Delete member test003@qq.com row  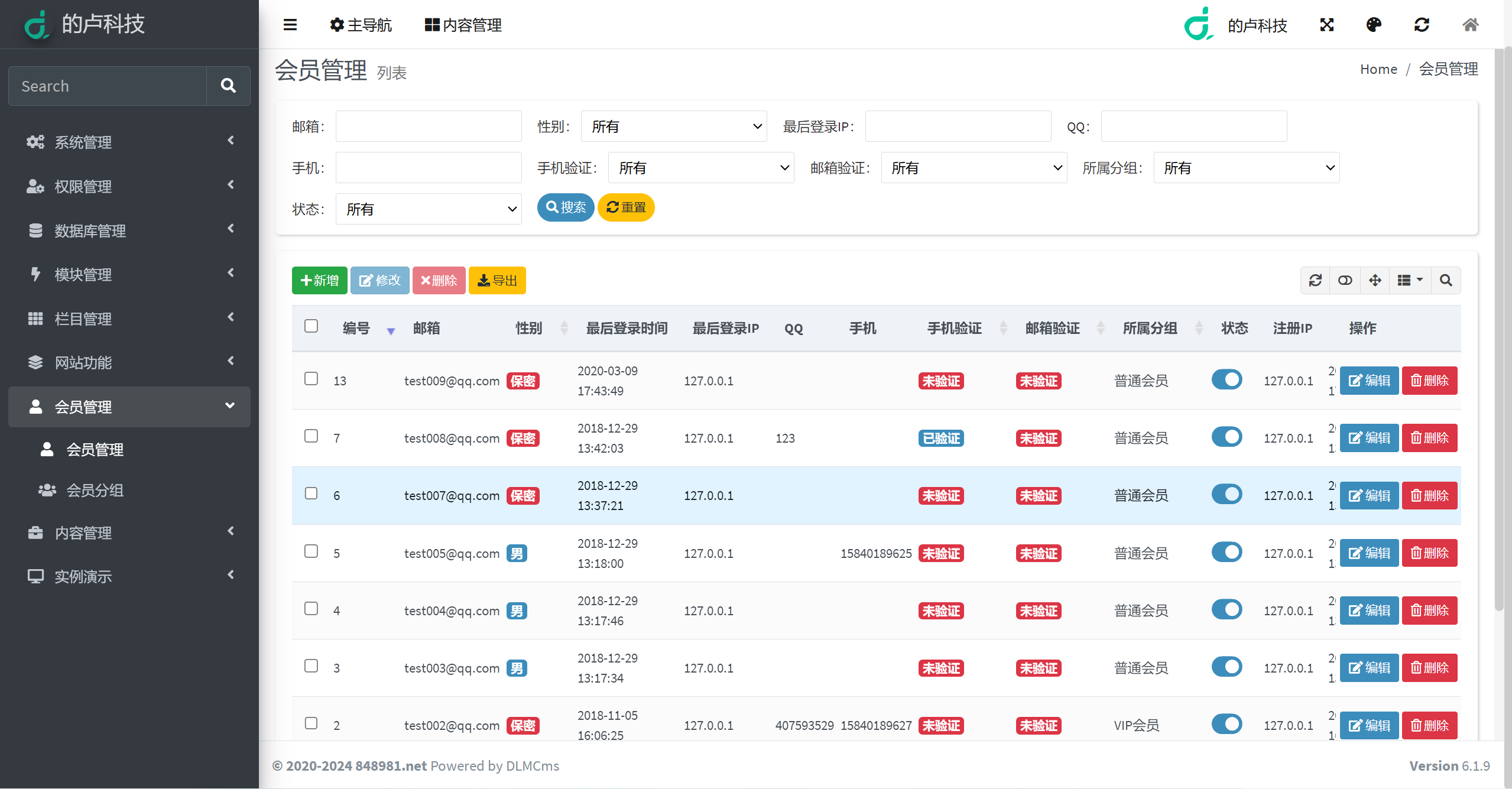[x=1429, y=668]
